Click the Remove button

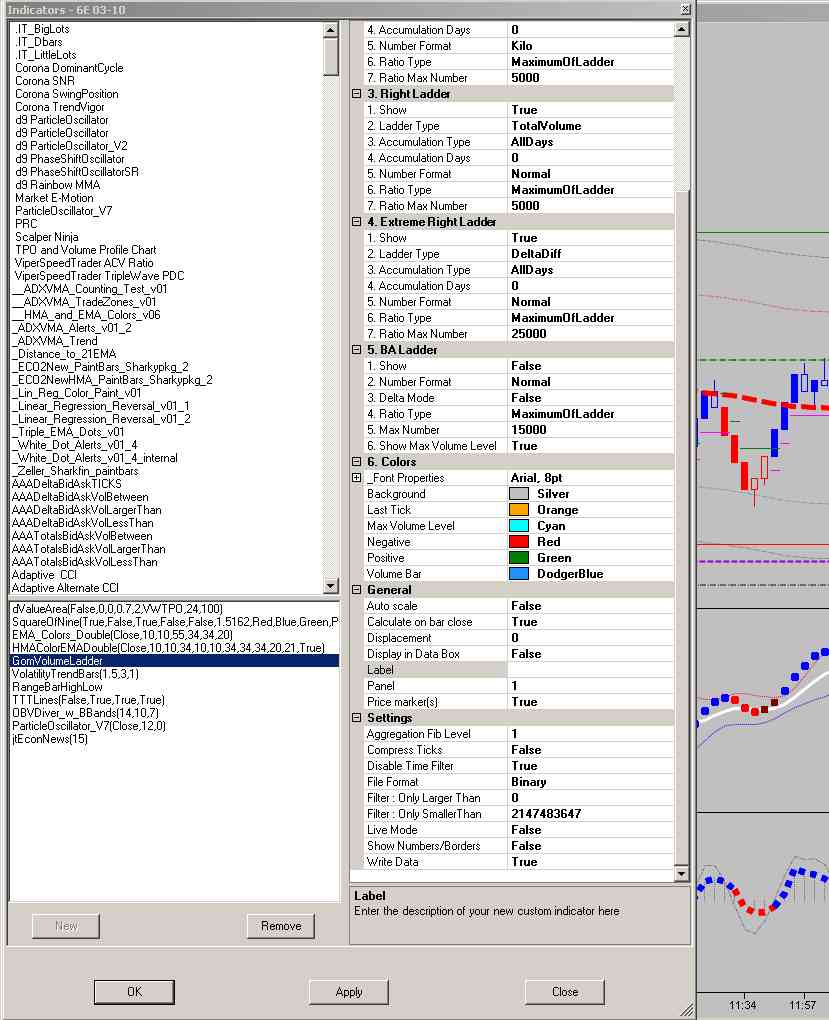281,926
